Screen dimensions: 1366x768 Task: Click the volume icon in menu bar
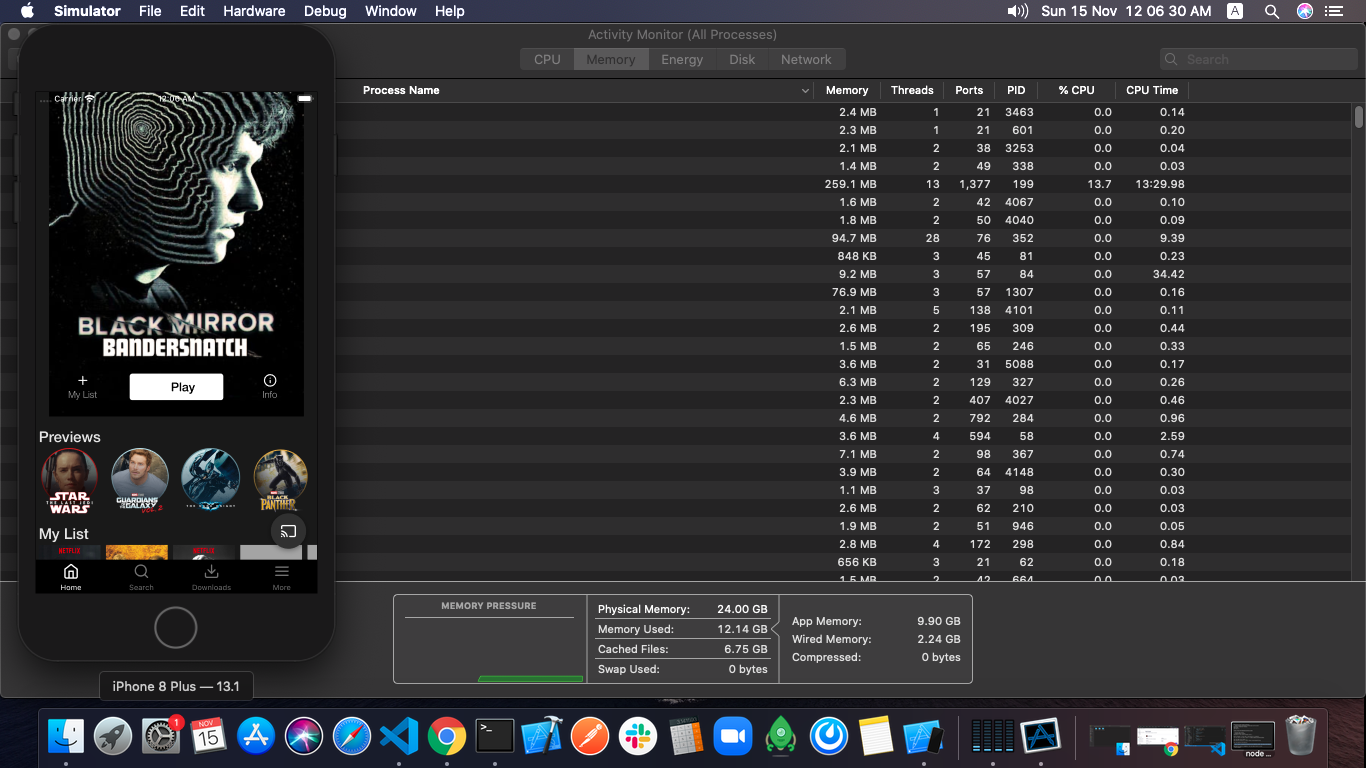coord(1018,11)
